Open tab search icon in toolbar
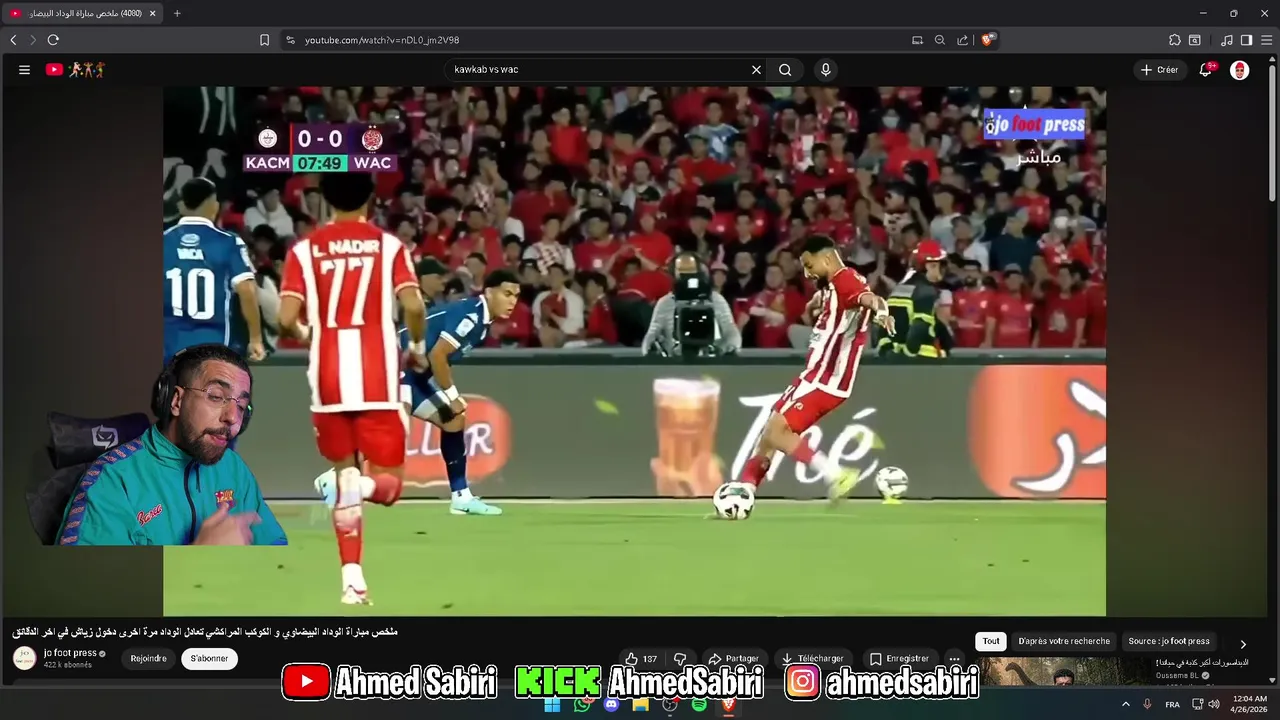Image resolution: width=1280 pixels, height=720 pixels. pyautogui.click(x=1195, y=40)
